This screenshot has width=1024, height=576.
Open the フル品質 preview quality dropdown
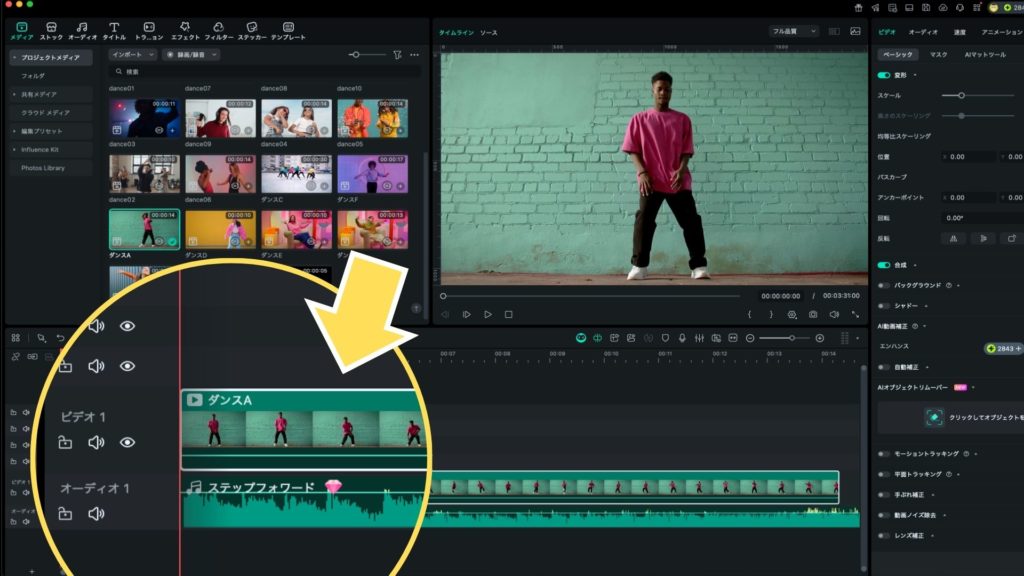click(794, 32)
